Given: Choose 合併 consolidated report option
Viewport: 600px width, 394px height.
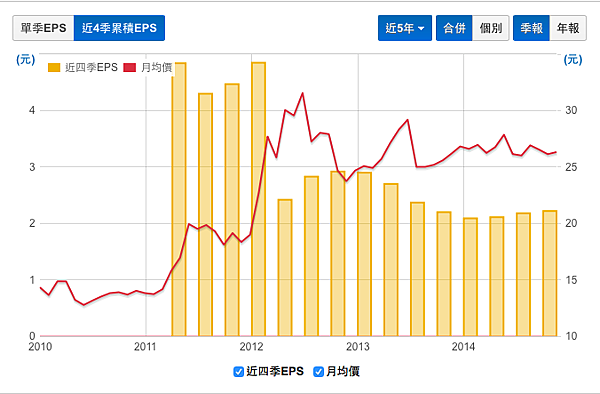Looking at the screenshot, I should (454, 28).
